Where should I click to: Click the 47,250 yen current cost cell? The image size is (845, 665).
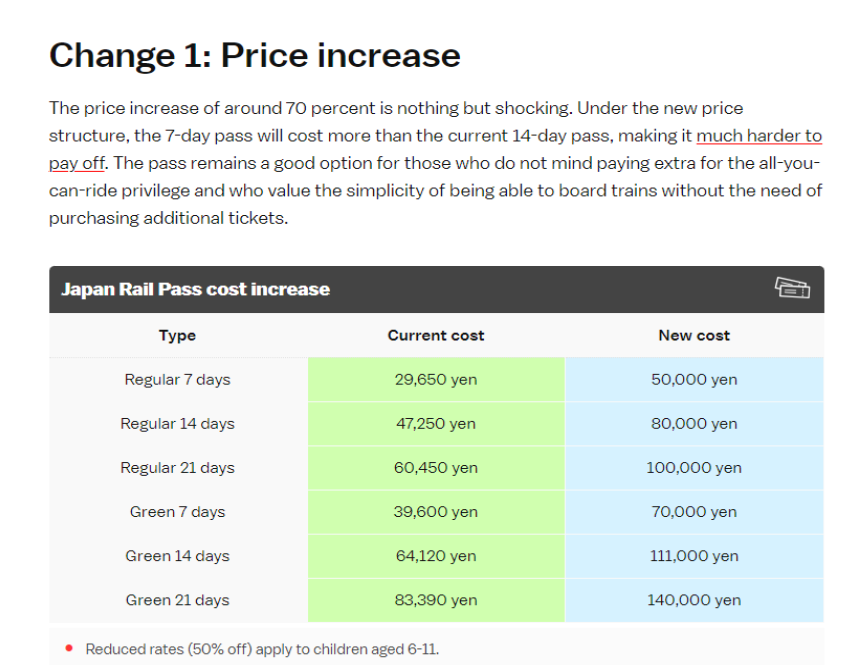(436, 424)
